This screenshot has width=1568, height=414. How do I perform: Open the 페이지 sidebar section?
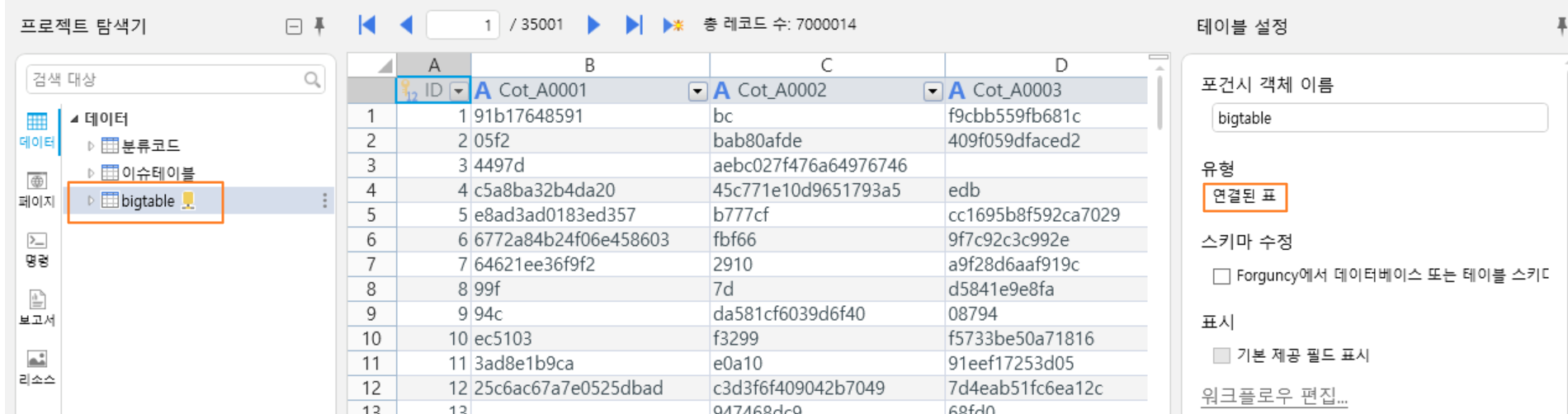coord(37,190)
